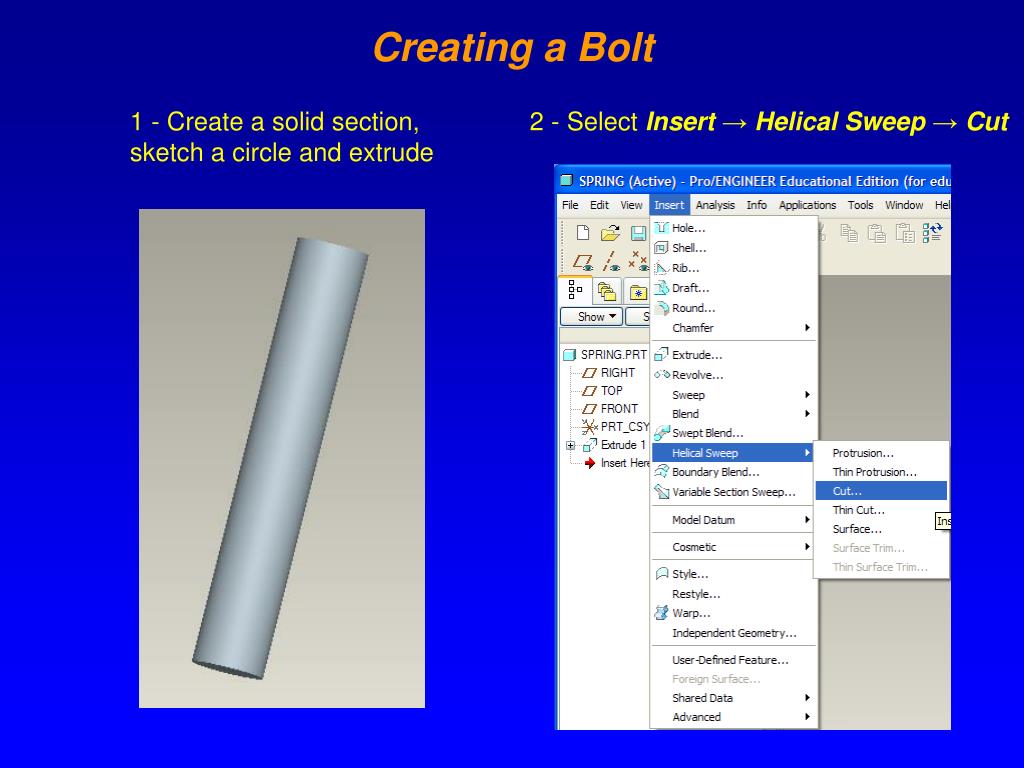Viewport: 1024px width, 768px height.
Task: Choose Style... from Insert menu
Action: tap(735, 574)
